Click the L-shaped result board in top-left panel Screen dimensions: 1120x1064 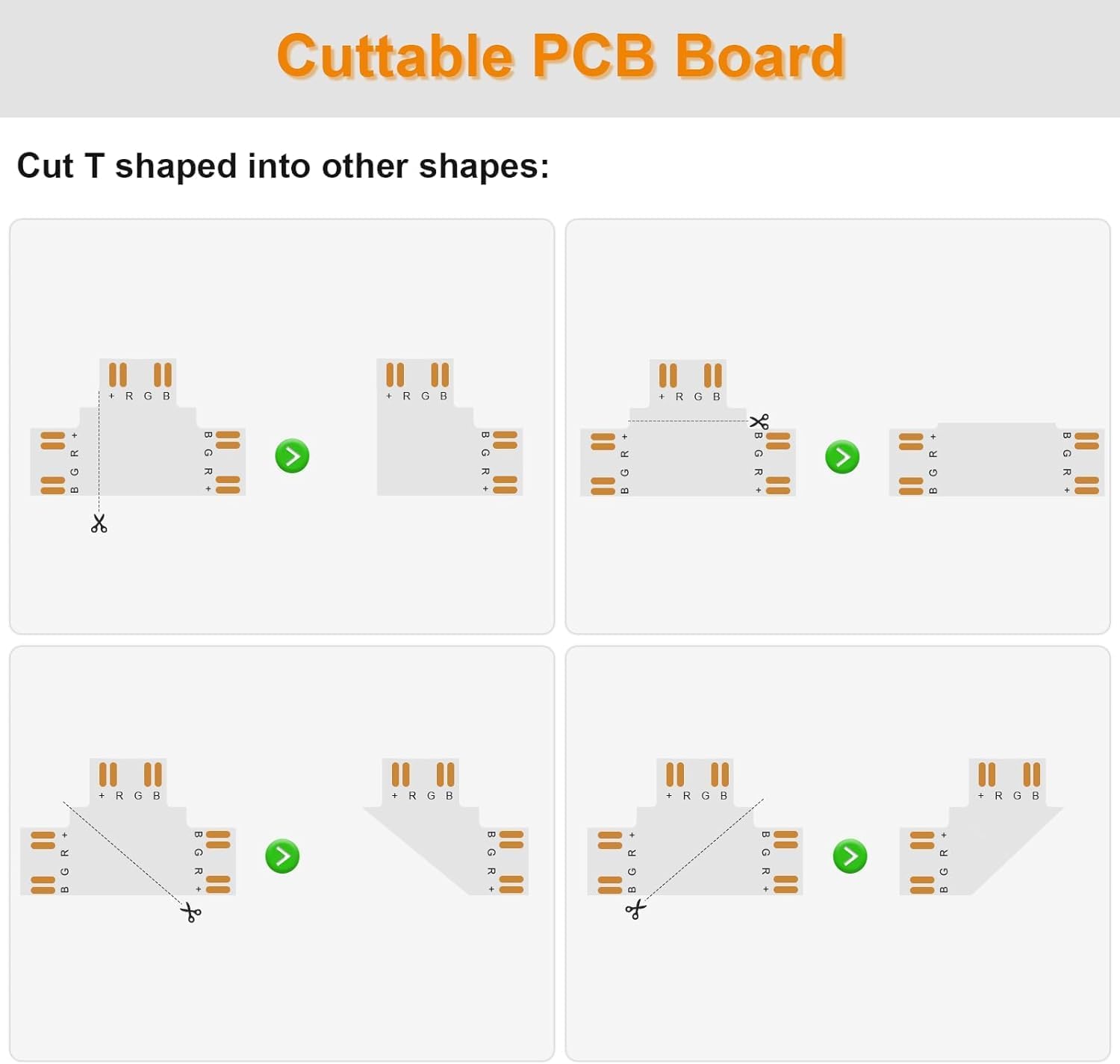point(449,427)
